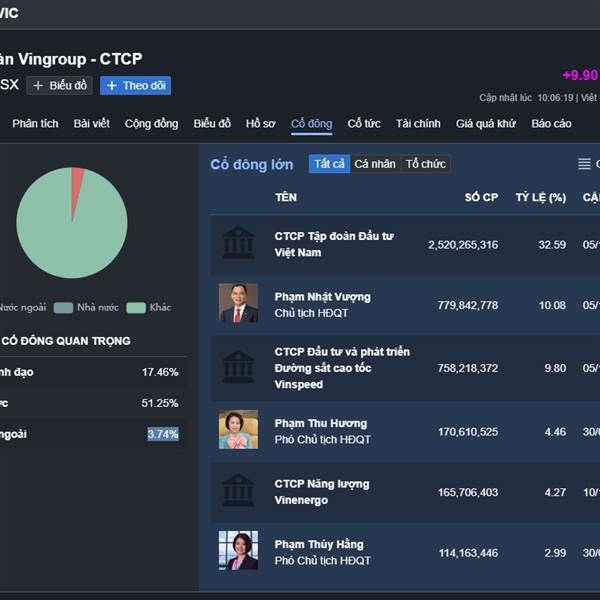Click the institution icon beside CTCP Năng lượng Vinenergo
Screen dimensions: 600x600
238,491
